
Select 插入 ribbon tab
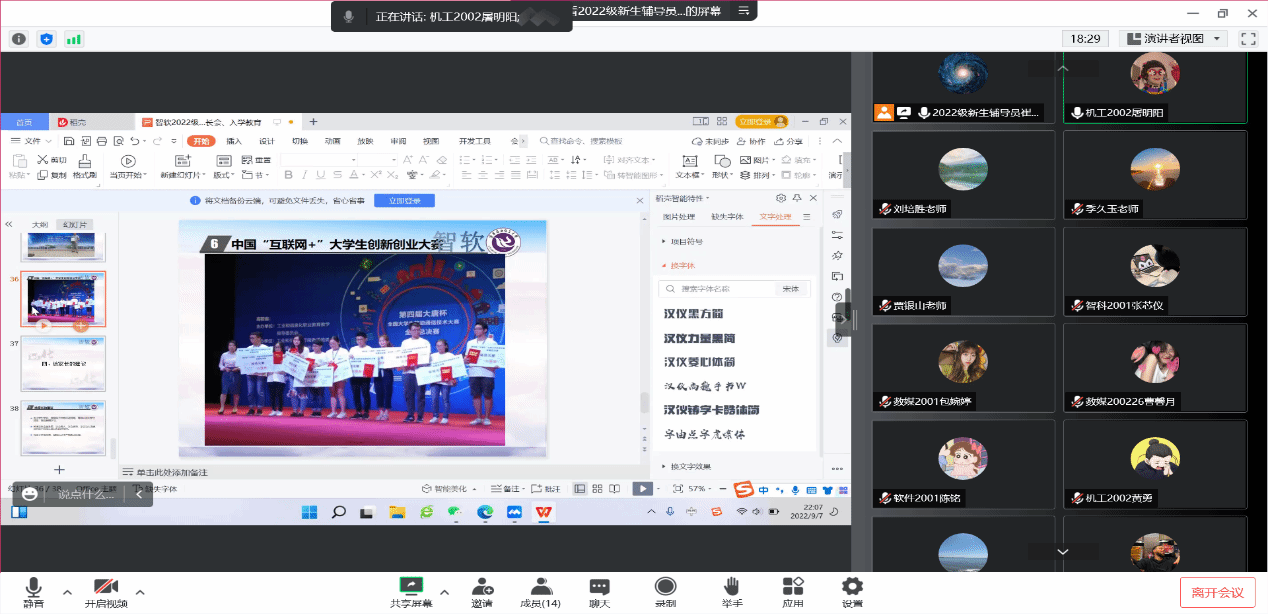click(x=234, y=141)
